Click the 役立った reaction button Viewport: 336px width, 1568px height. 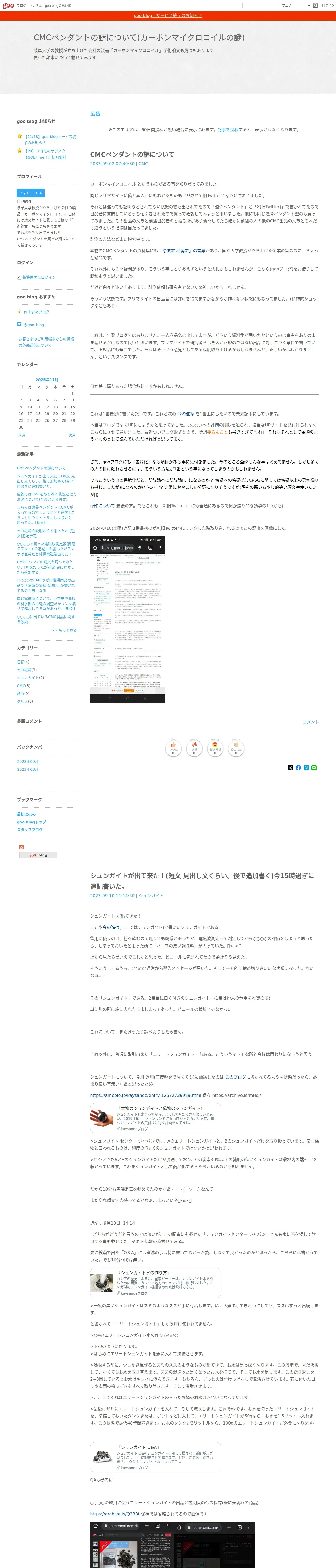(236, 748)
